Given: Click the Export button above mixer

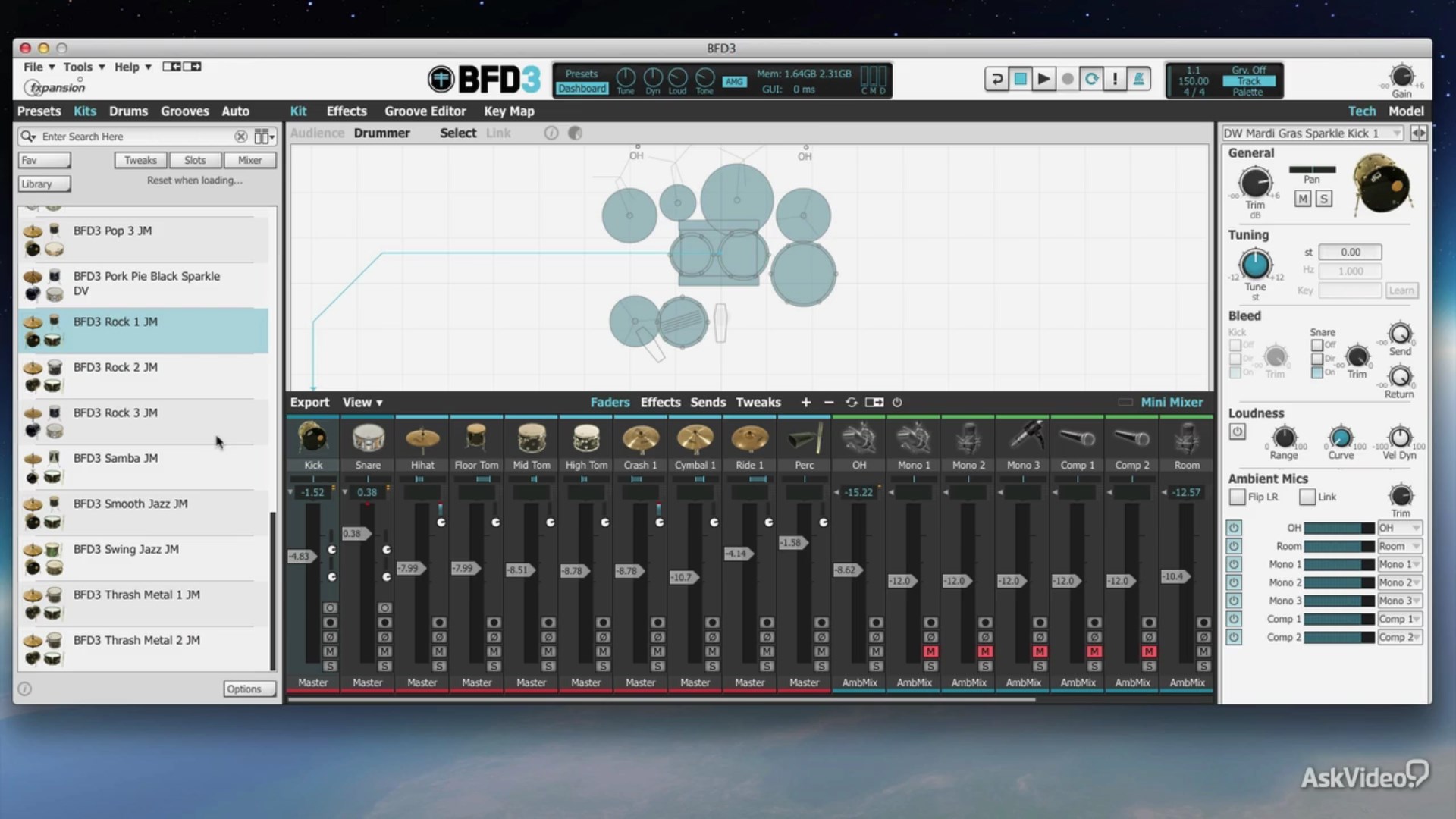Looking at the screenshot, I should [309, 403].
